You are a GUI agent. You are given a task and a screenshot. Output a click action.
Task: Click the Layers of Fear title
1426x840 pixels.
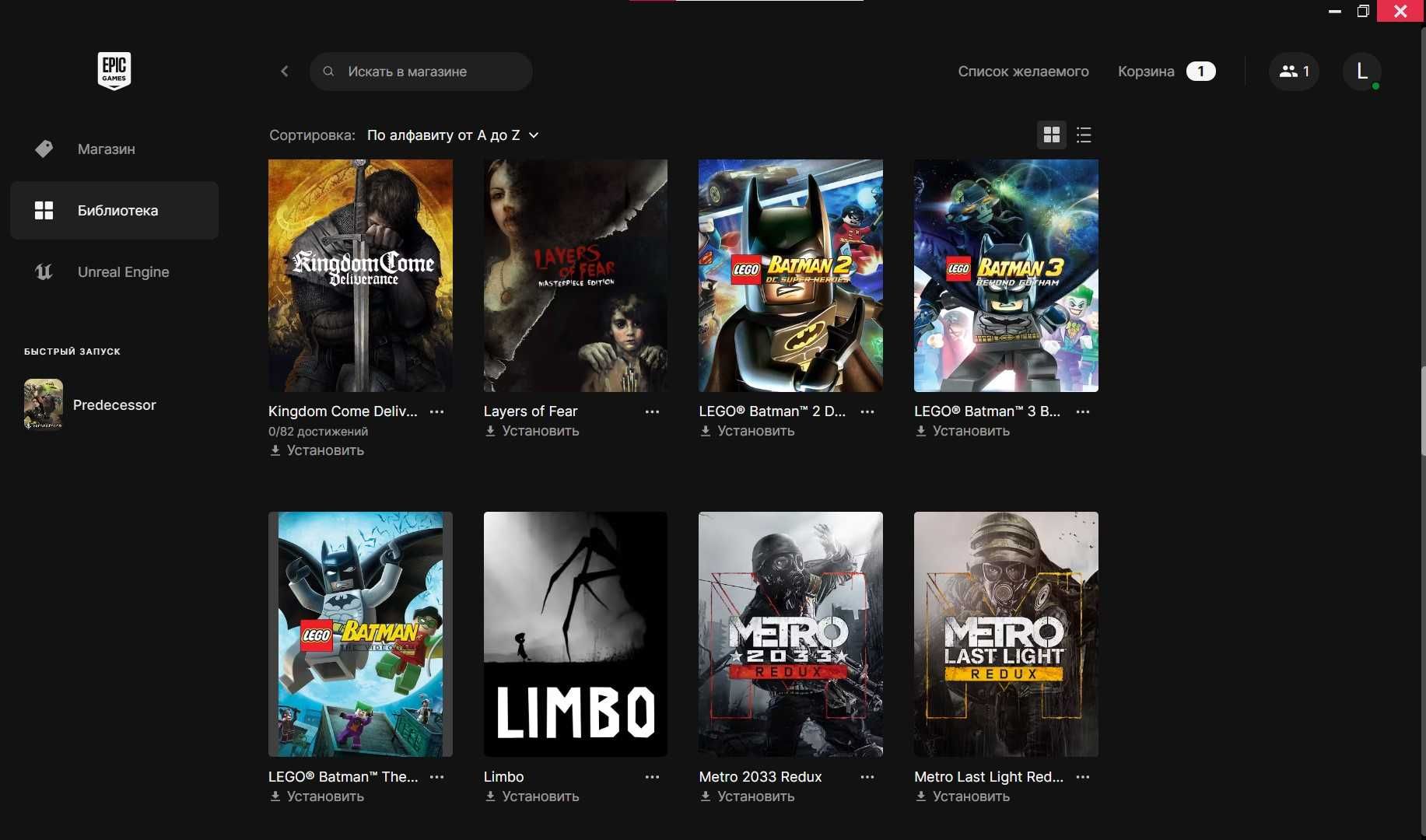coord(531,411)
